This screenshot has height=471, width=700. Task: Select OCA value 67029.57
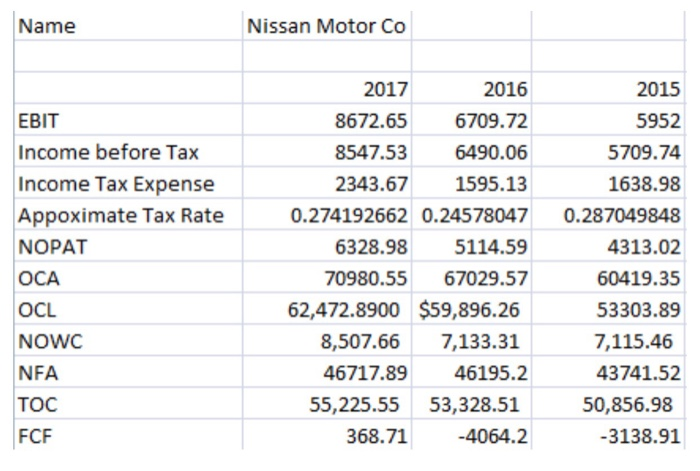coord(471,278)
